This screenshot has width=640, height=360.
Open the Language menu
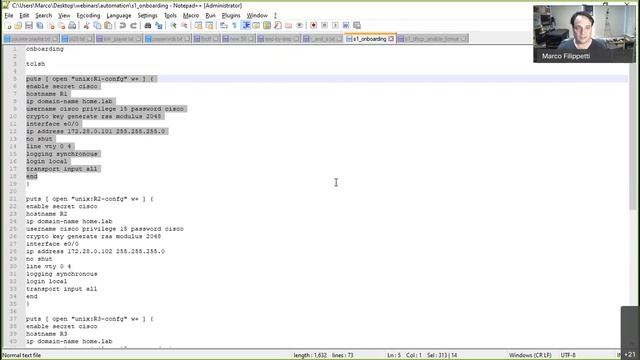119,16
